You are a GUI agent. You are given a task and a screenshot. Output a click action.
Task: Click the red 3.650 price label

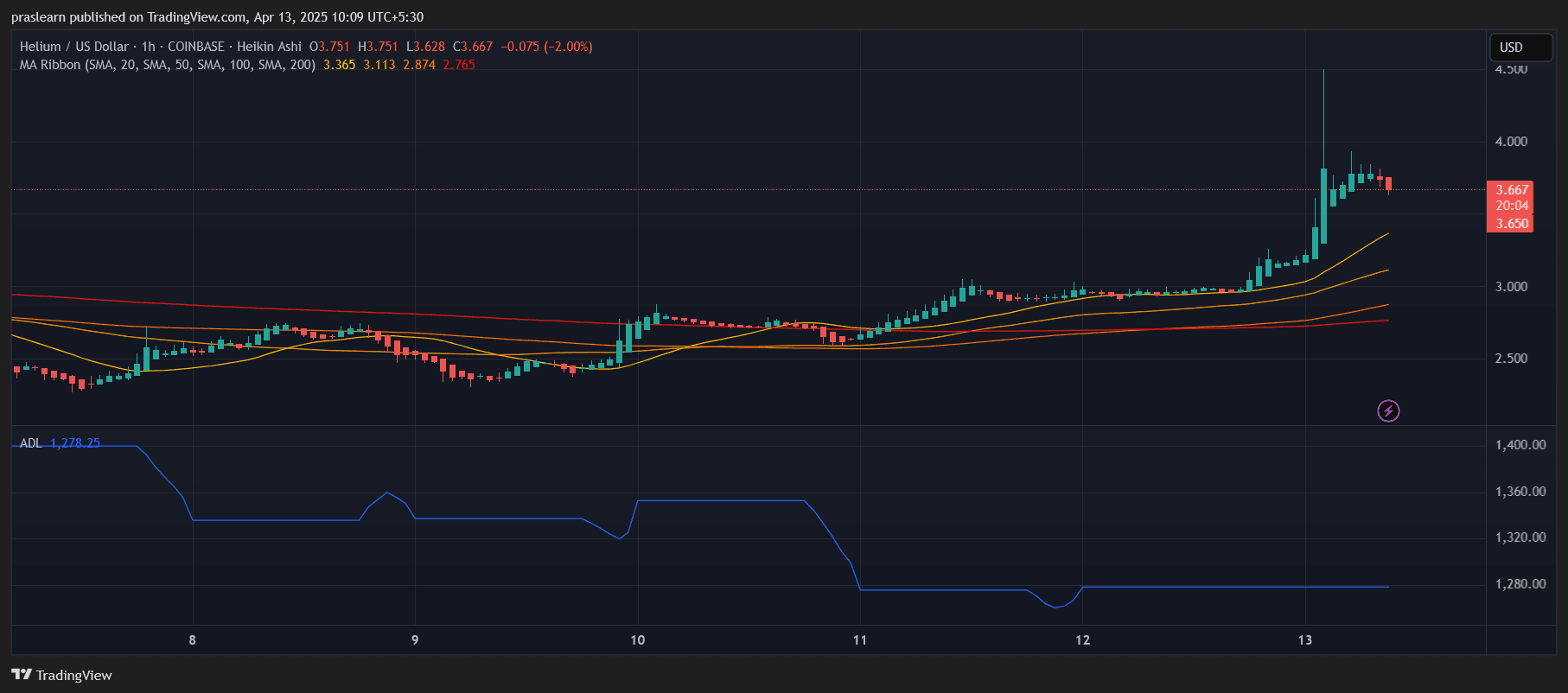tap(1511, 224)
